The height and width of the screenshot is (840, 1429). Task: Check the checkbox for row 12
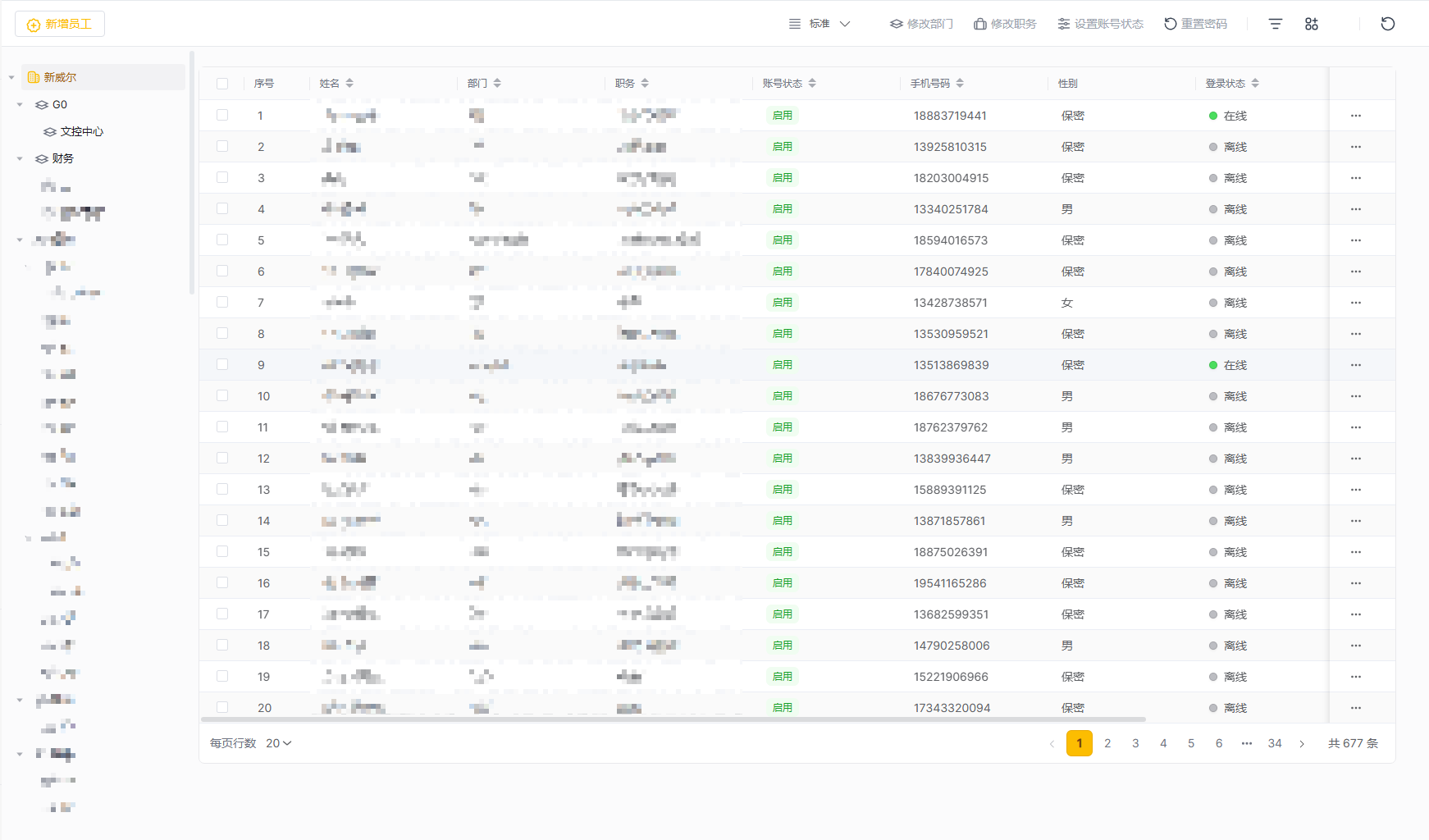[x=222, y=458]
